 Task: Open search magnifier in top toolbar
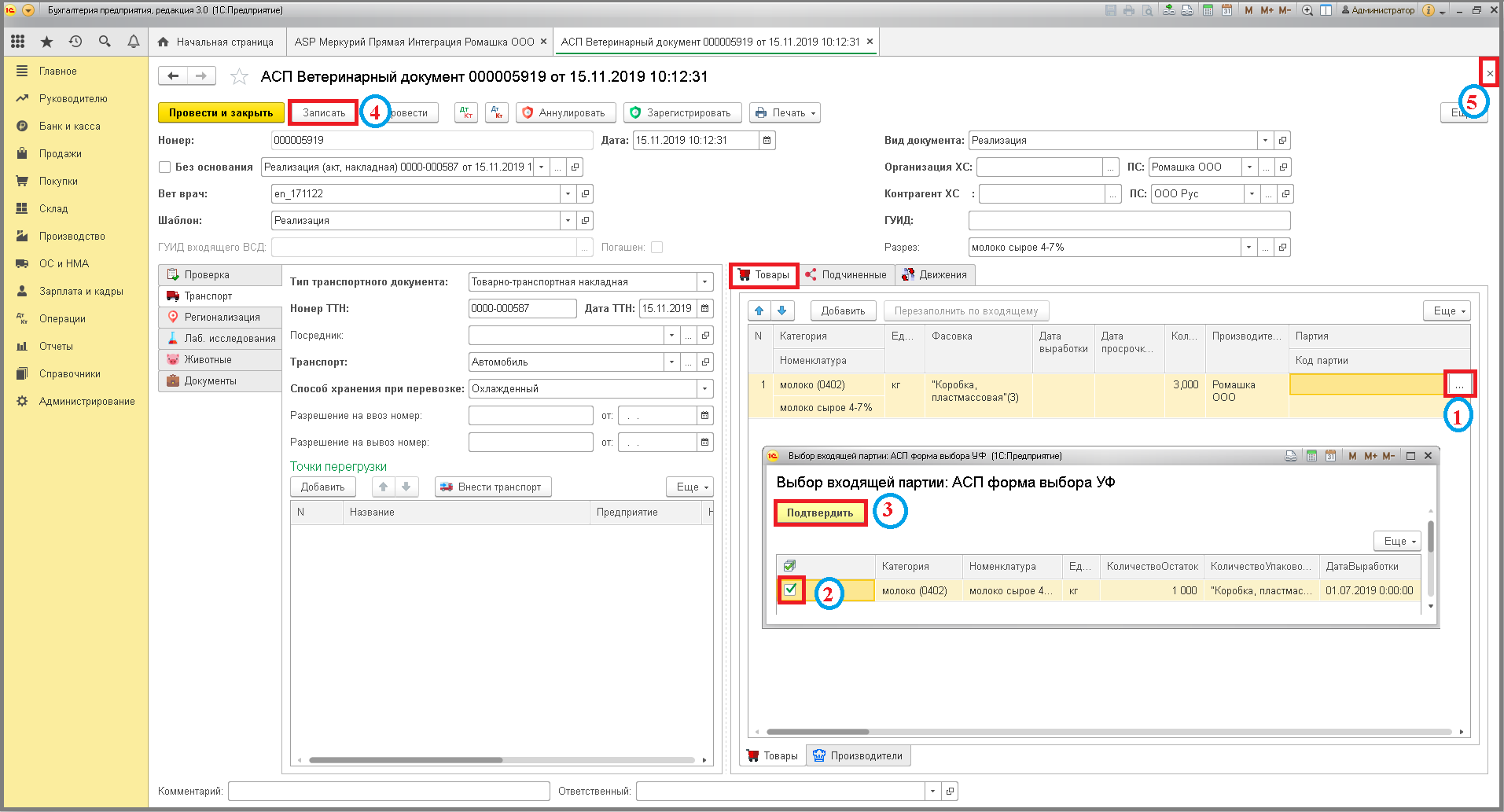click(105, 42)
